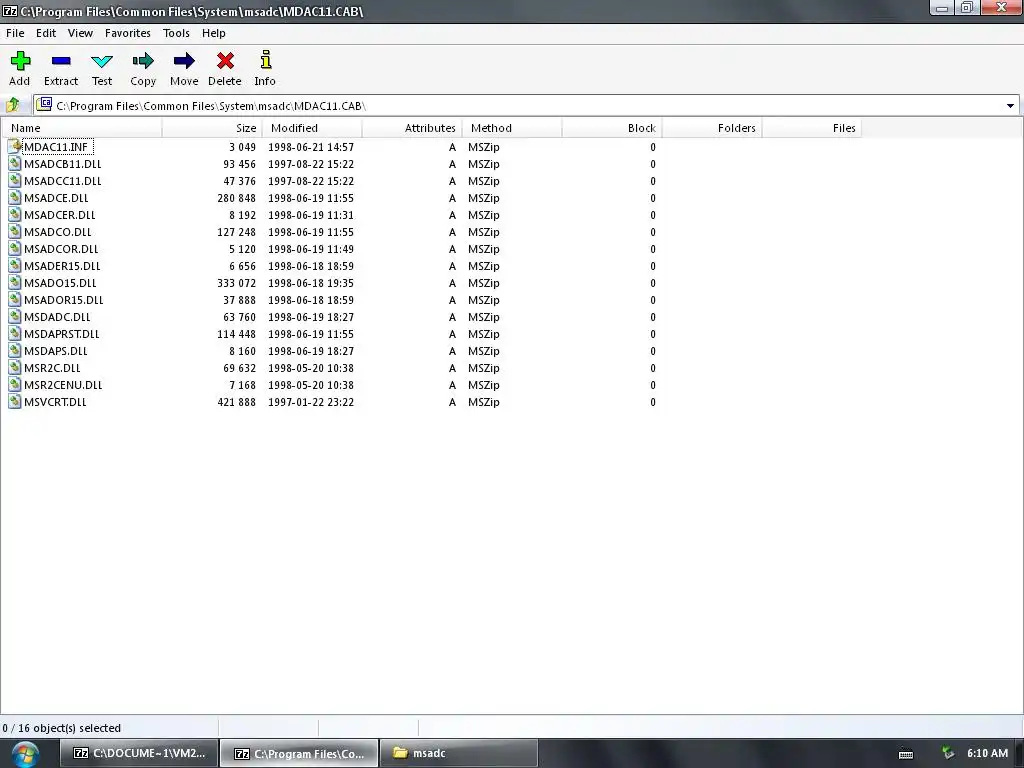Screen dimensions: 1024x768
Task: Select the MSR2C.DLL file icon
Action: click(x=14, y=367)
